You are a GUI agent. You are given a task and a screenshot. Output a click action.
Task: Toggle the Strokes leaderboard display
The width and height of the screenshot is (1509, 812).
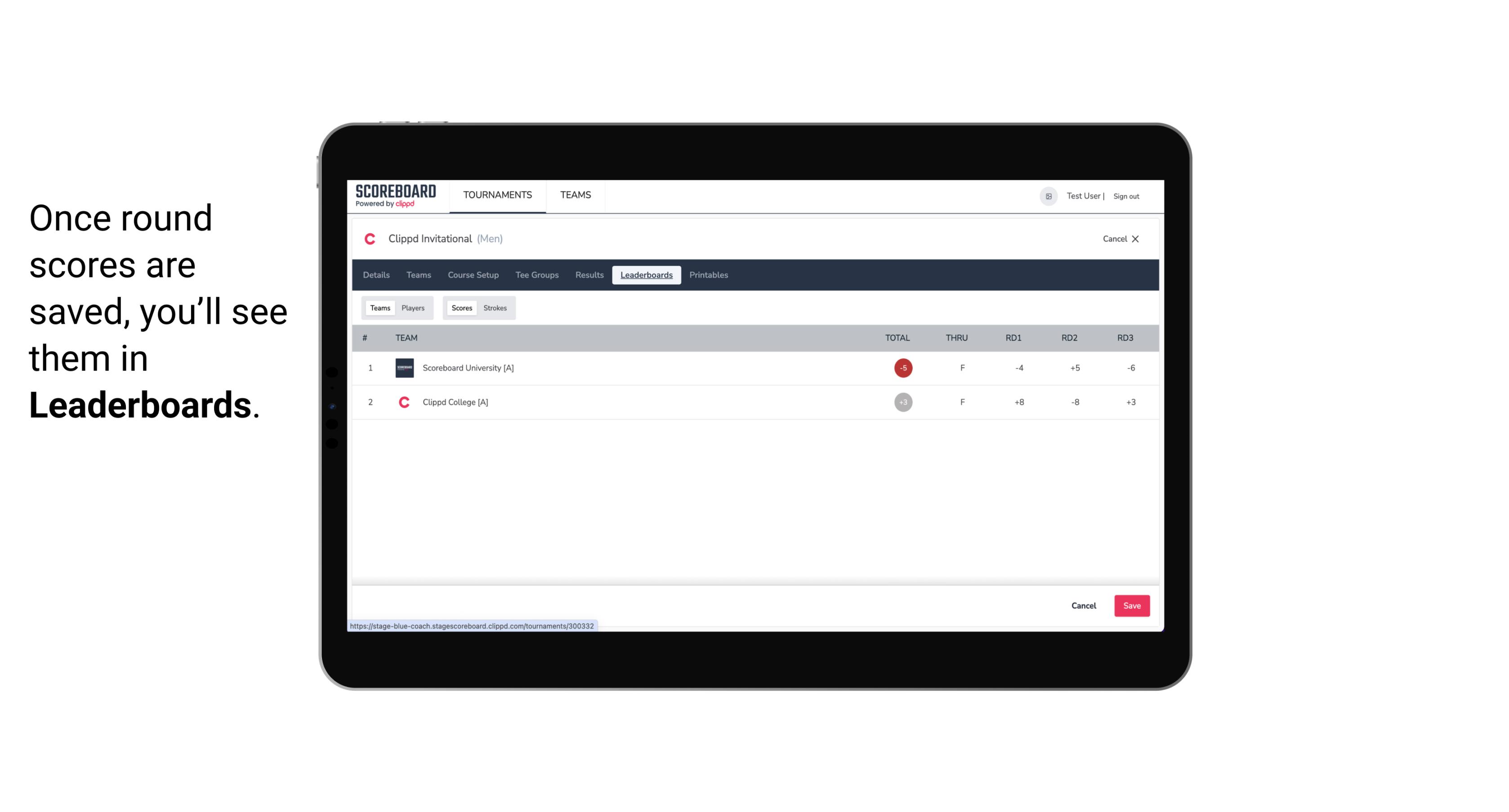click(x=494, y=308)
